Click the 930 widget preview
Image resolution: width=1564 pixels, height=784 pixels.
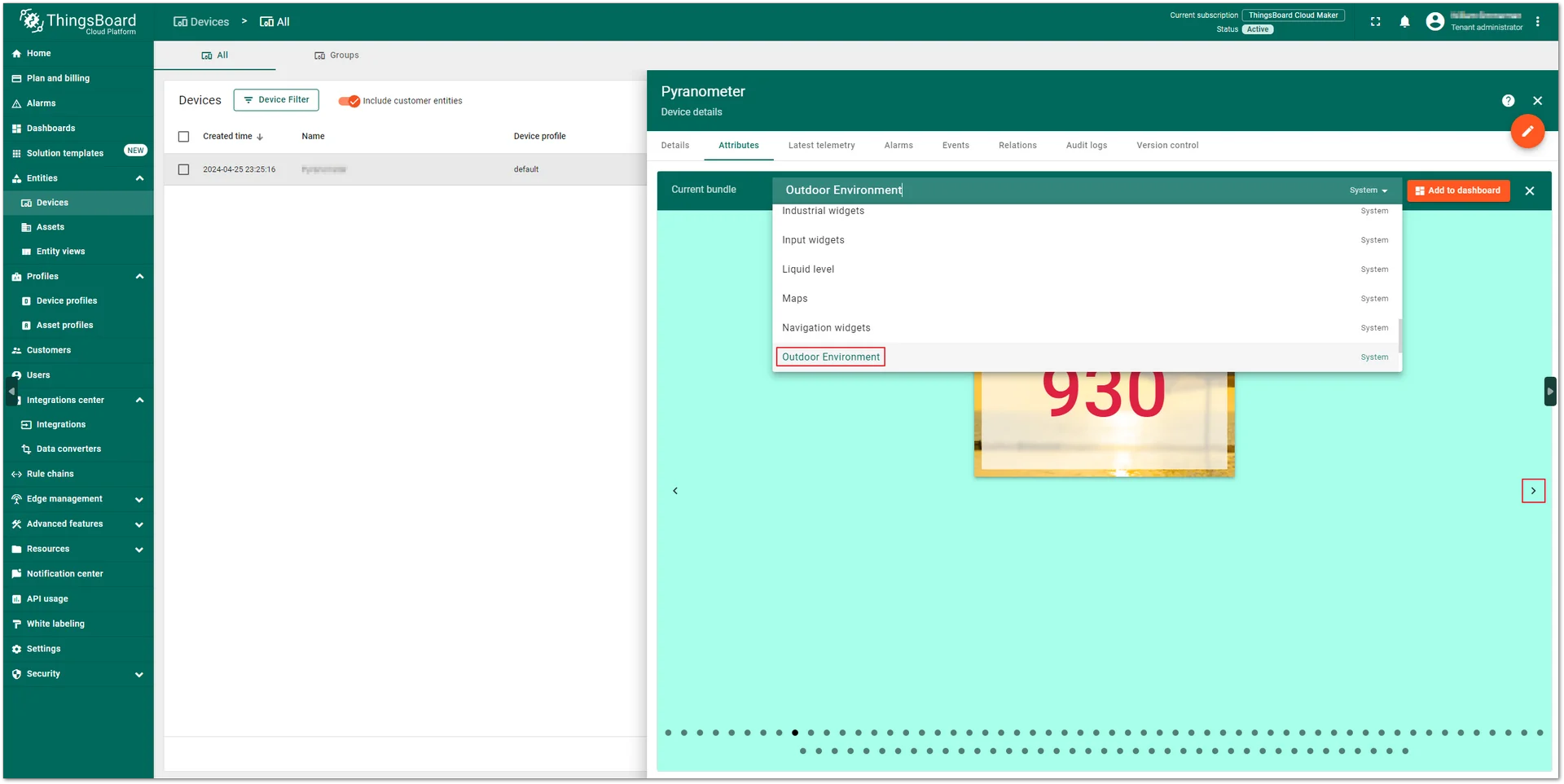click(x=1104, y=424)
